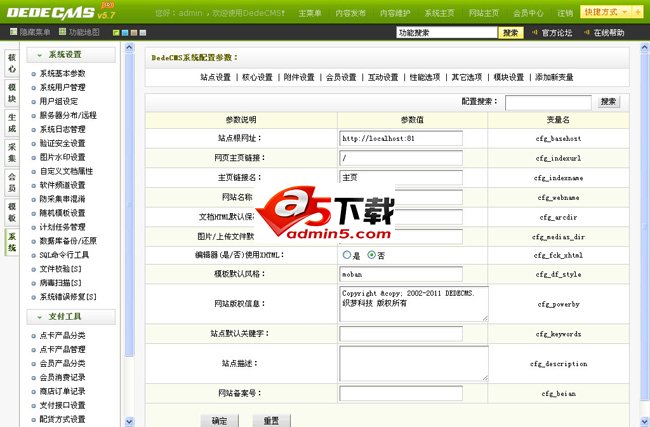This screenshot has height=427, width=650.
Task: Go to 系统主页 in top menu
Action: pyautogui.click(x=439, y=13)
